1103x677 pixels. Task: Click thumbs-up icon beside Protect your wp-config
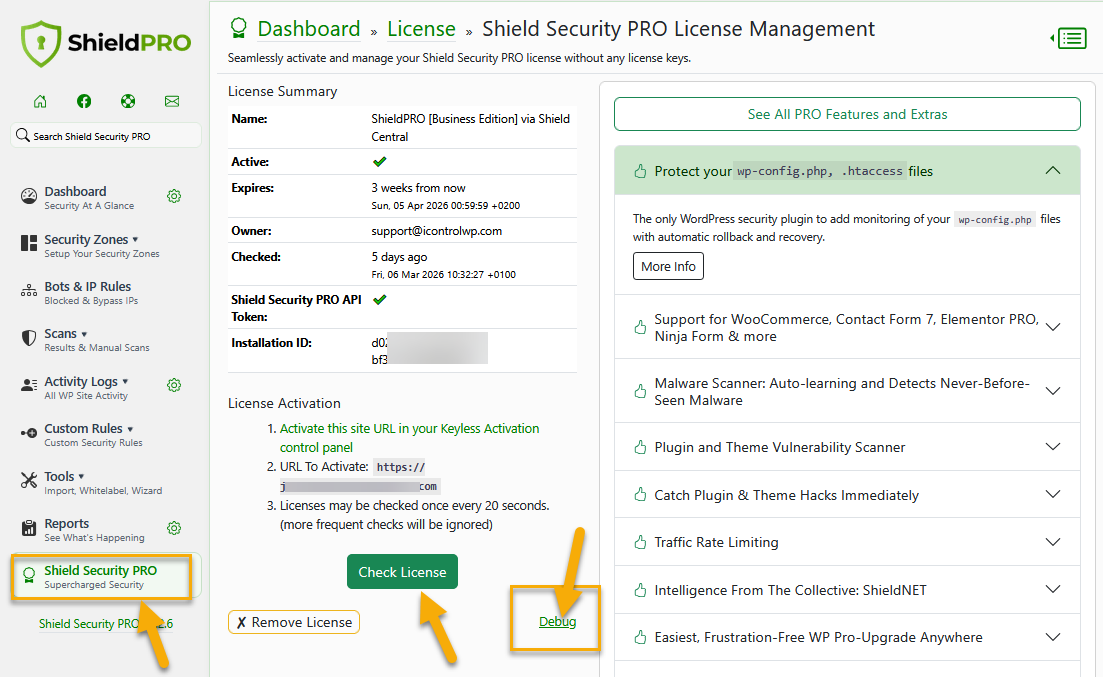click(x=639, y=171)
